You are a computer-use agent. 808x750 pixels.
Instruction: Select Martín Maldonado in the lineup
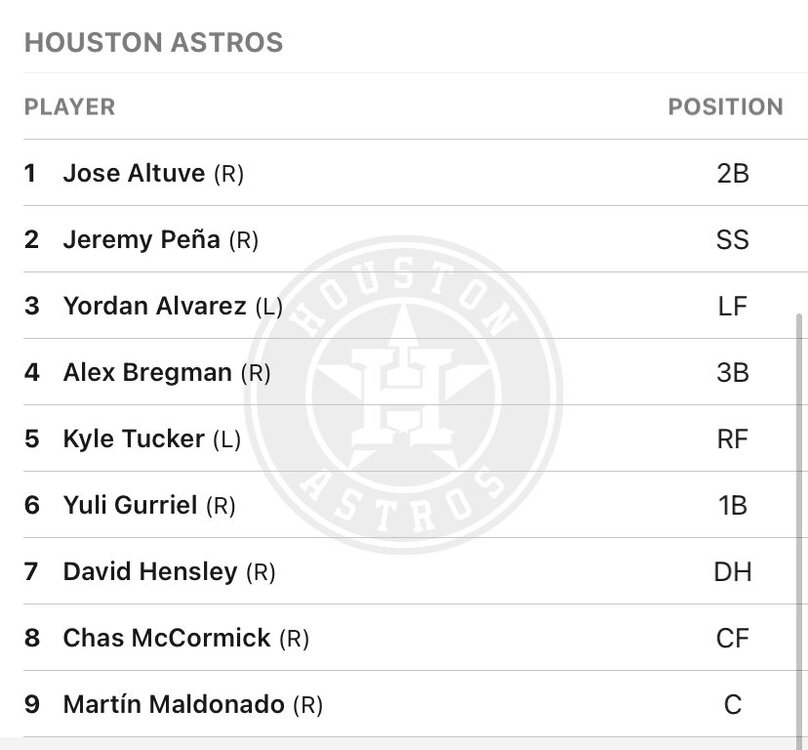173,705
